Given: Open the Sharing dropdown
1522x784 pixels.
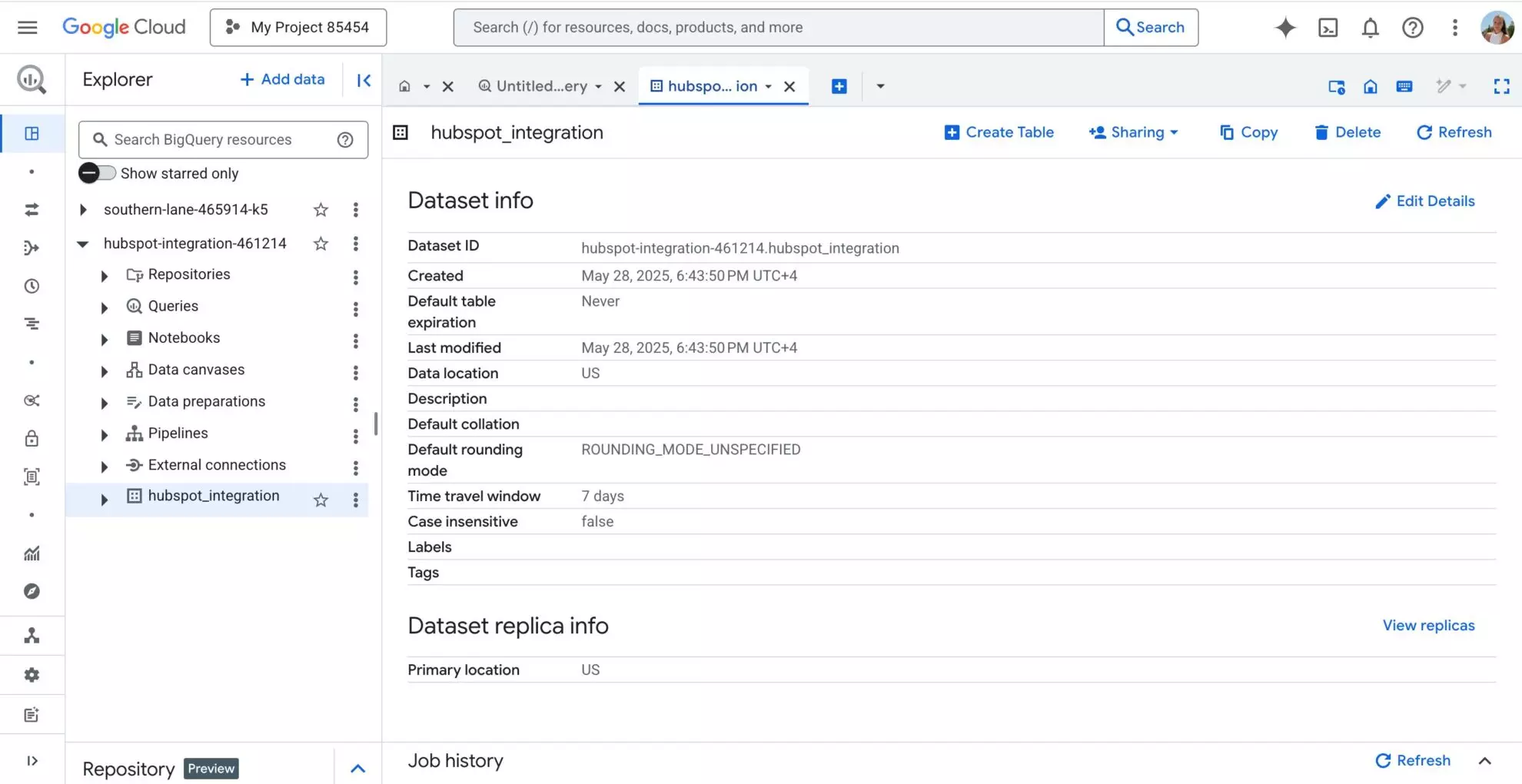Looking at the screenshot, I should pos(1134,132).
